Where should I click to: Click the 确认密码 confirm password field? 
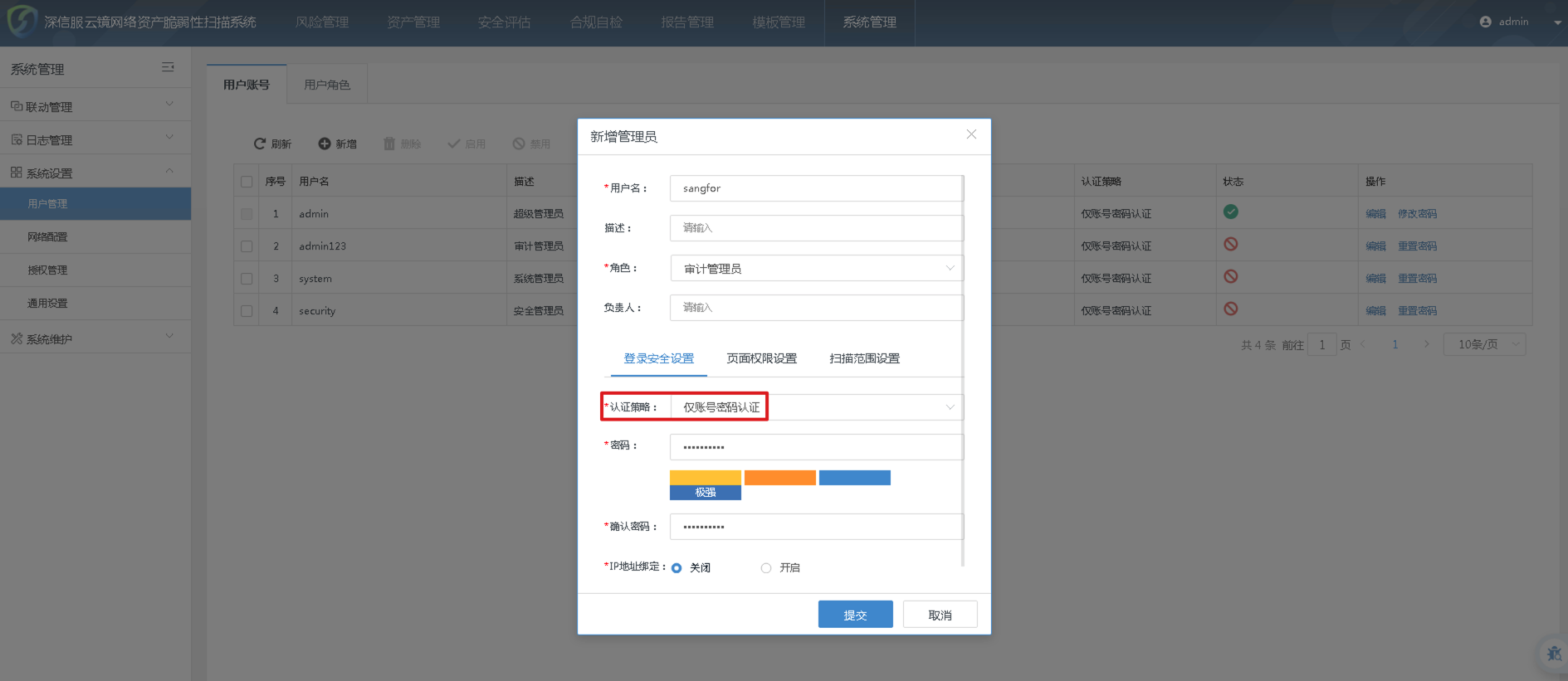tap(817, 527)
